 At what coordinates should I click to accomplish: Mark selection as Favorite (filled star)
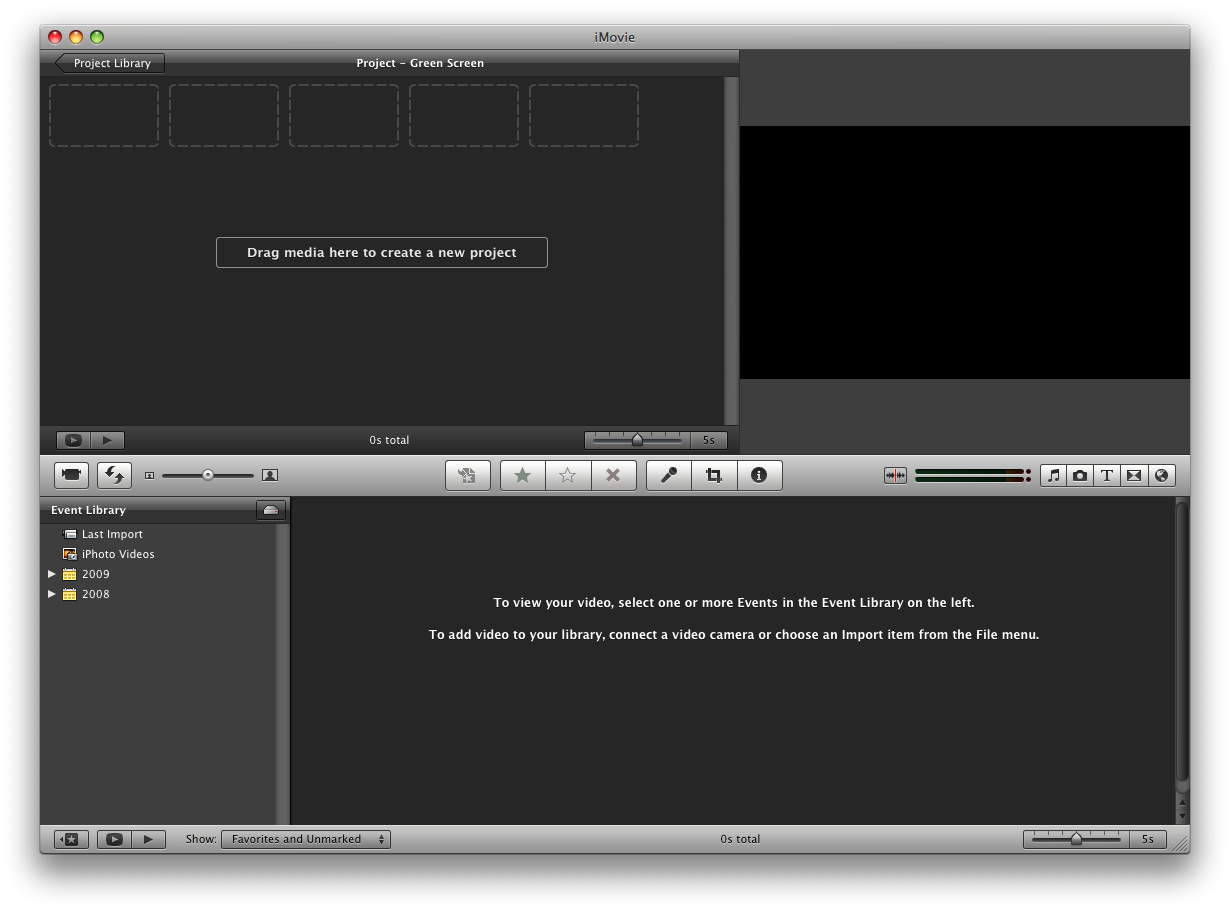click(523, 475)
